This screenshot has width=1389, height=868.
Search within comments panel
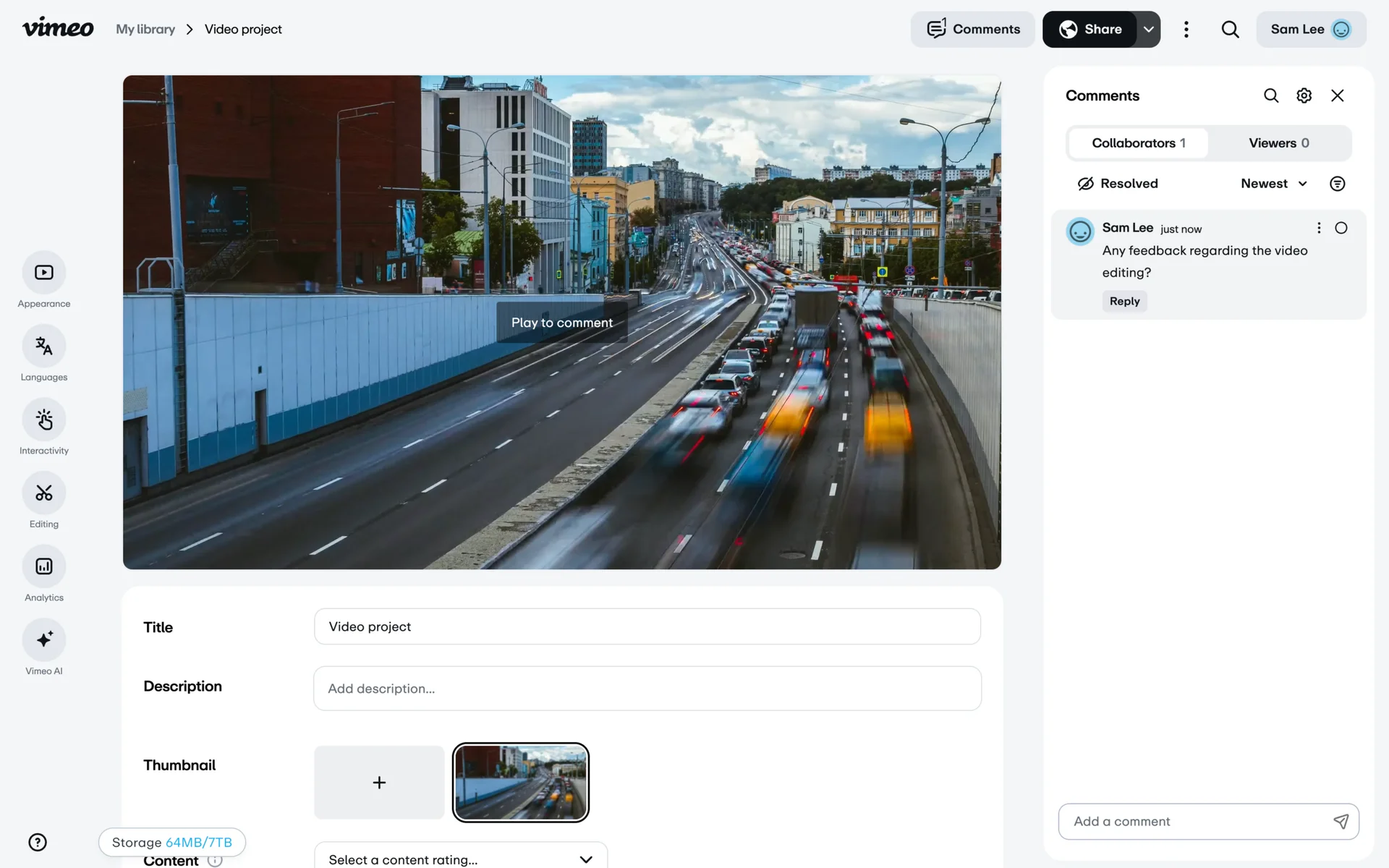point(1271,95)
